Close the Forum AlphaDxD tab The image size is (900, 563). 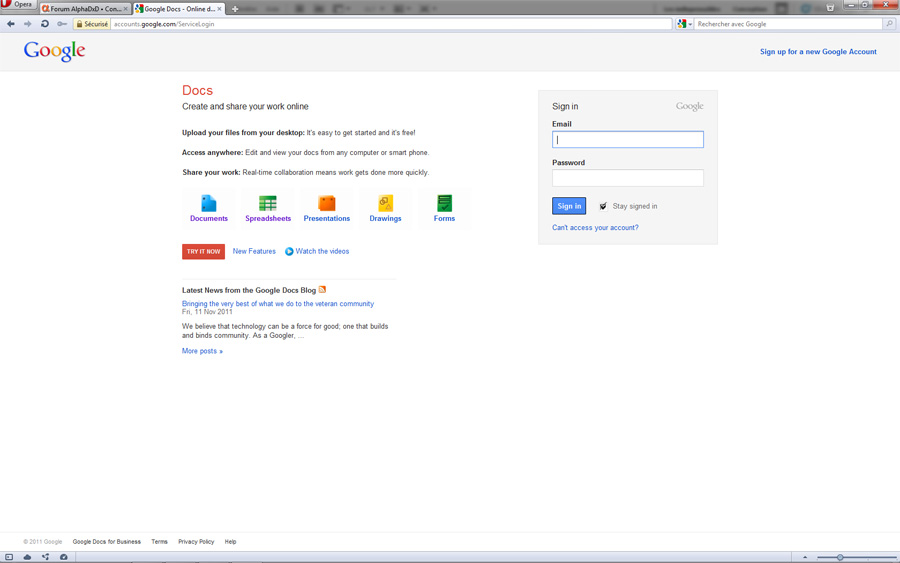(x=126, y=9)
